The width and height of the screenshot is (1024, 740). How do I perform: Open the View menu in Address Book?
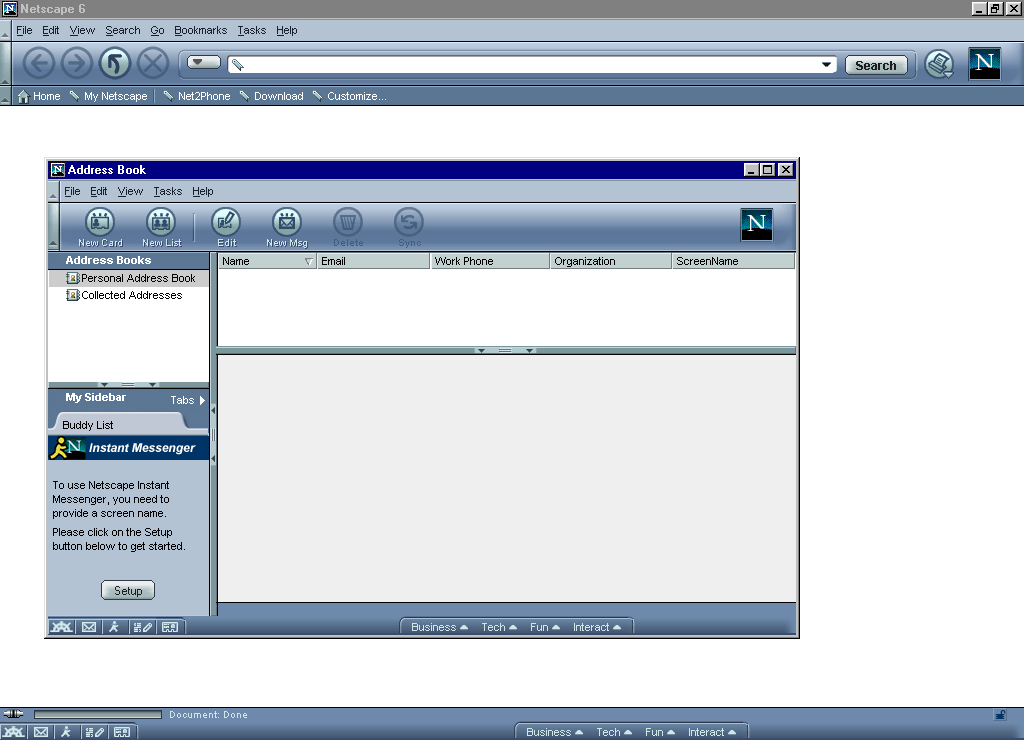(x=130, y=191)
